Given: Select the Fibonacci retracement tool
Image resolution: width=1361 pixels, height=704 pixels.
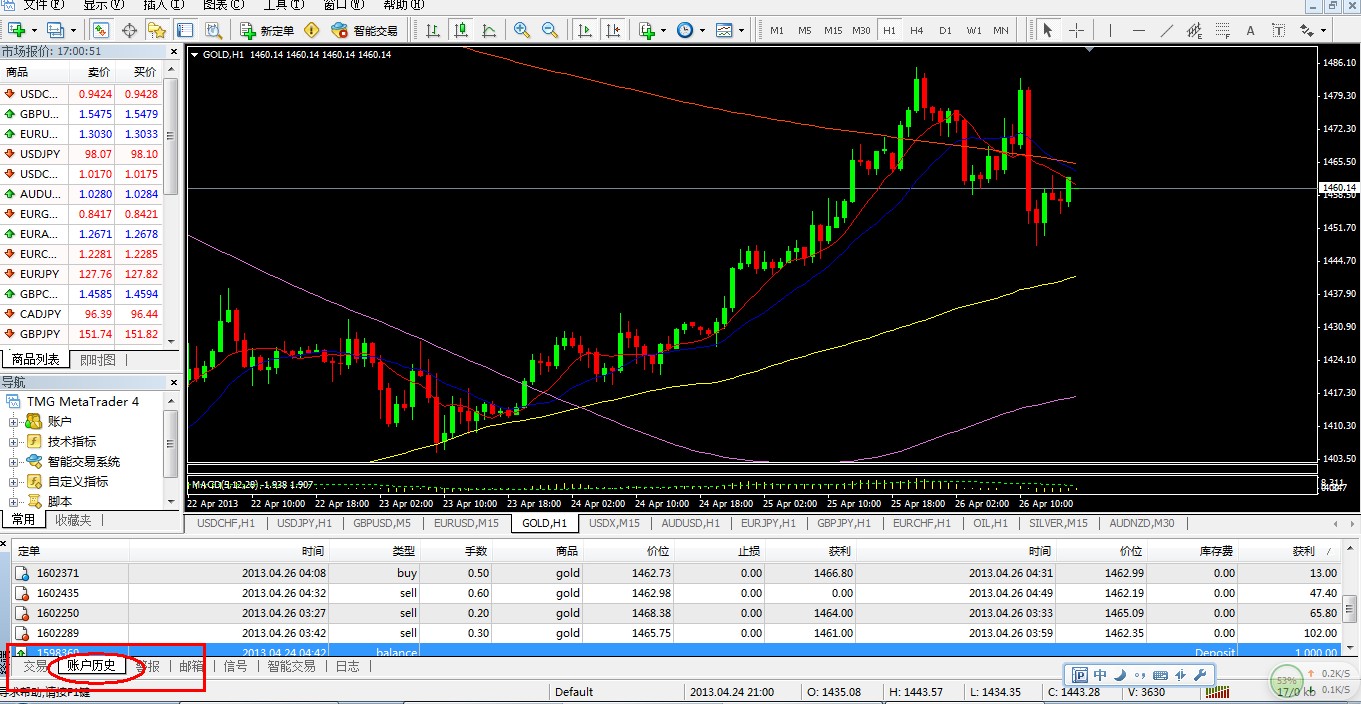Looking at the screenshot, I should pyautogui.click(x=1222, y=30).
